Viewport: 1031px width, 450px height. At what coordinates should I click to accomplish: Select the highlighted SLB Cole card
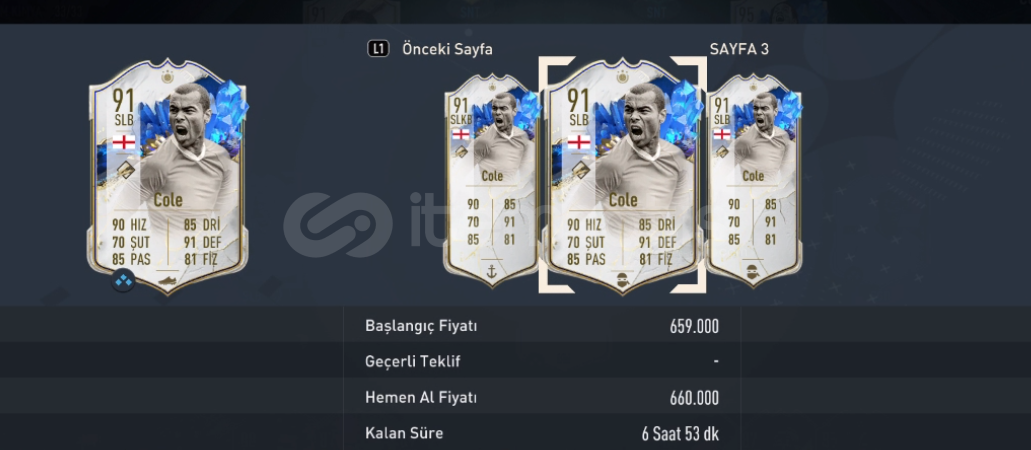[622, 175]
